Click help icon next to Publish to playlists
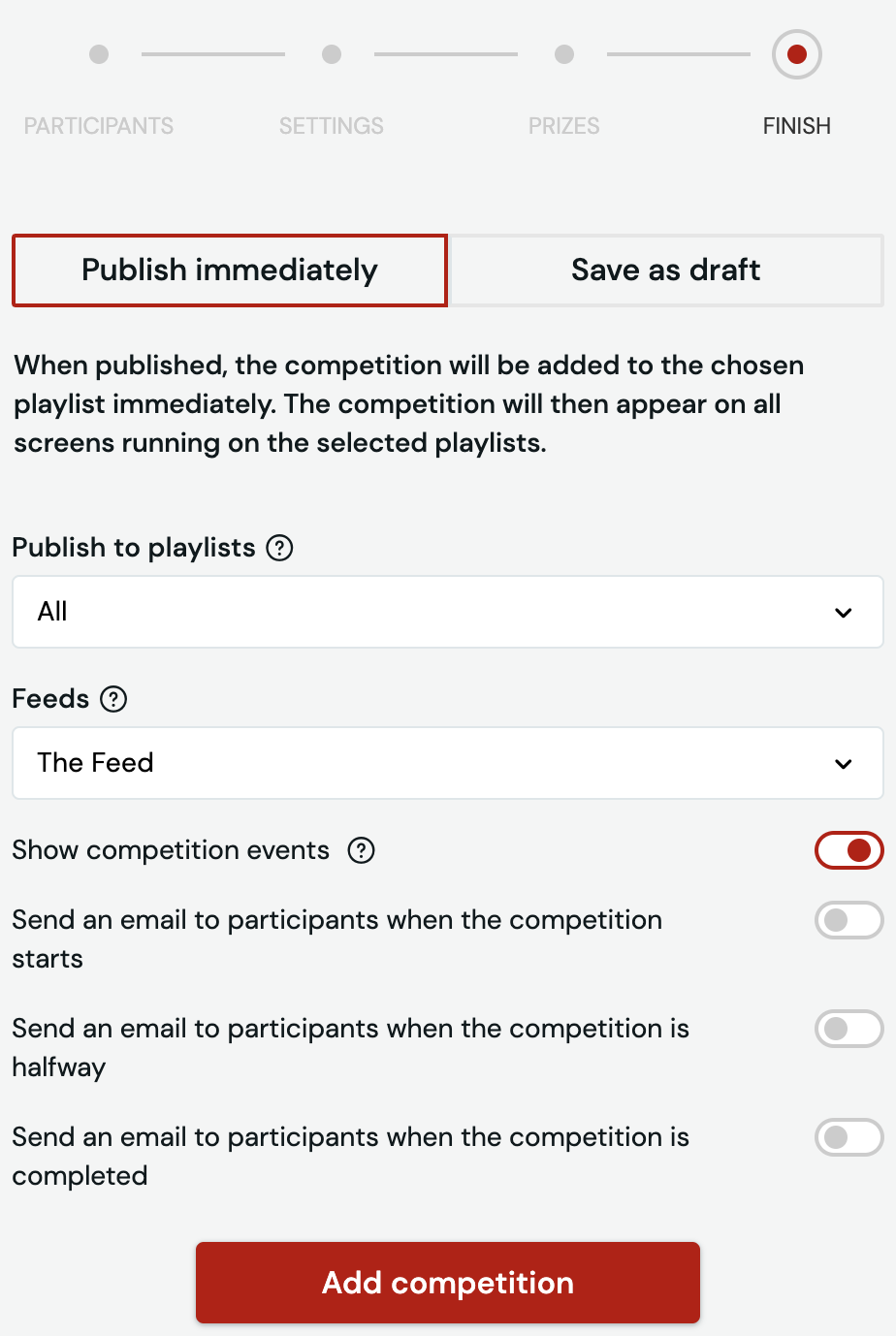896x1336 pixels. pyautogui.click(x=279, y=548)
